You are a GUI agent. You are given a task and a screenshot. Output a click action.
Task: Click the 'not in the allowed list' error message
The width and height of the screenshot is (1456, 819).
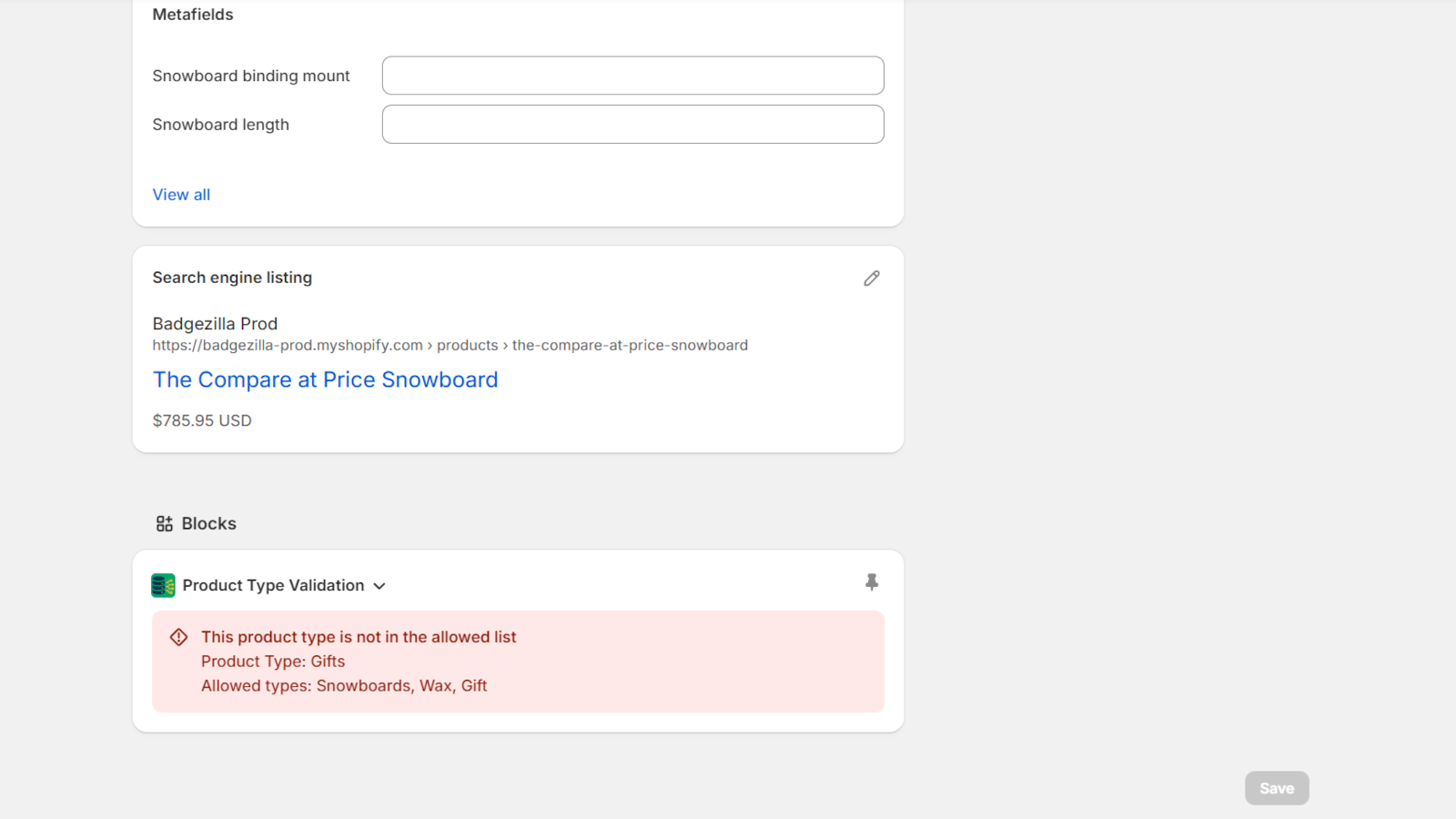(x=359, y=637)
